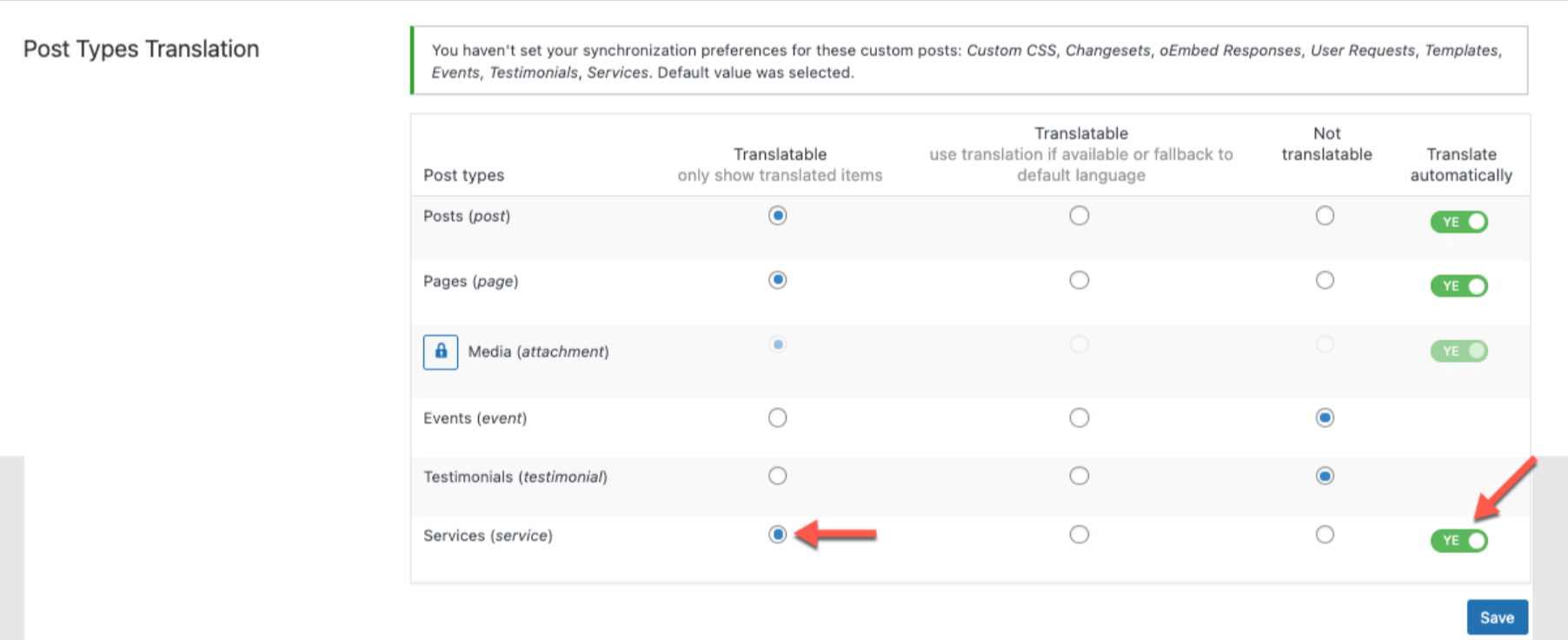Image resolution: width=1568 pixels, height=640 pixels.
Task: Save post types translation settings
Action: (x=1497, y=617)
